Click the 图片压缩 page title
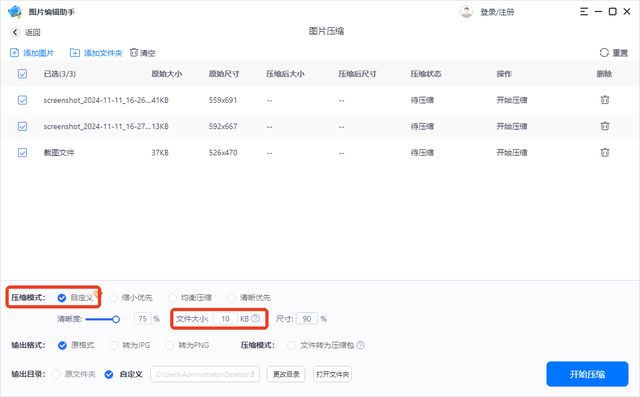The width and height of the screenshot is (640, 397). point(326,31)
